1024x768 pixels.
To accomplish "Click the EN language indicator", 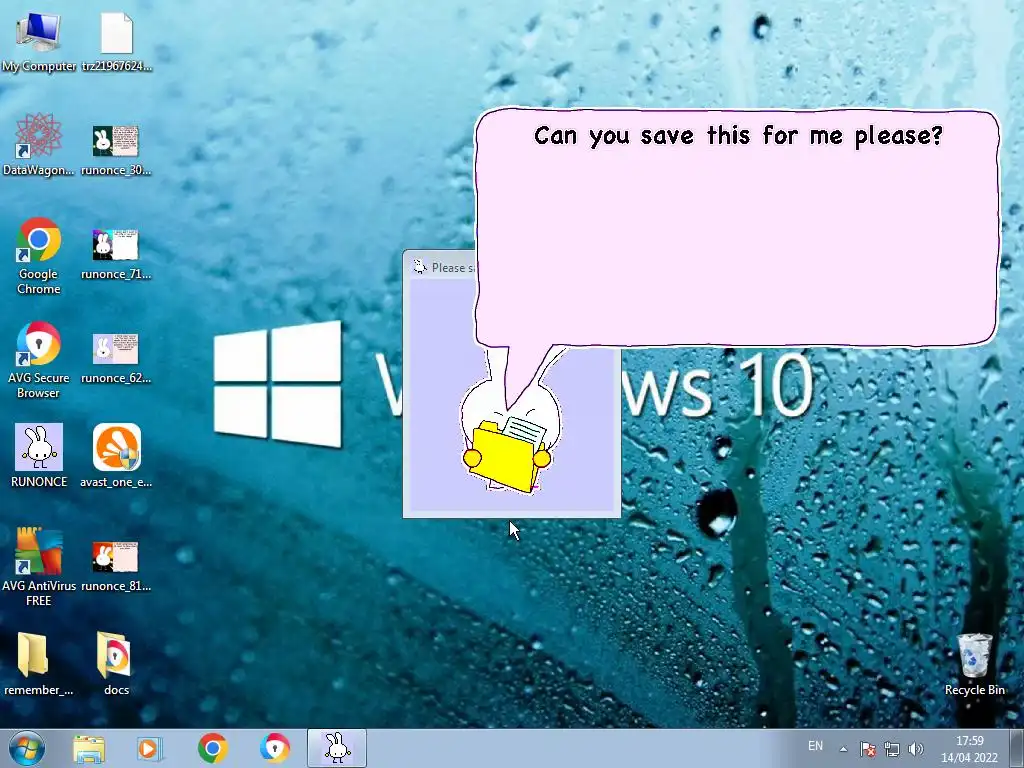I will (815, 746).
